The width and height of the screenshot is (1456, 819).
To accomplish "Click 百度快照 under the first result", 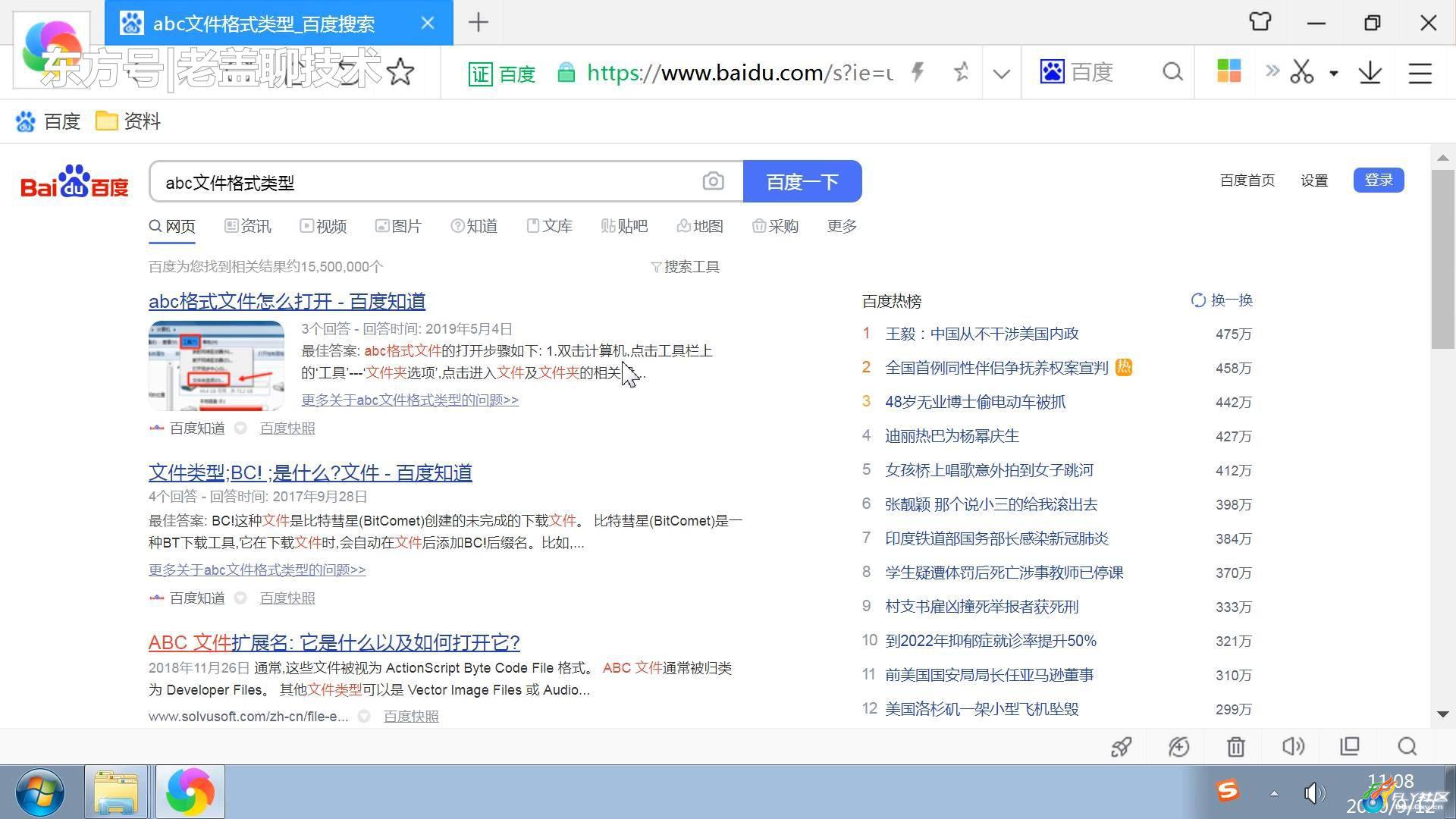I will click(x=287, y=428).
